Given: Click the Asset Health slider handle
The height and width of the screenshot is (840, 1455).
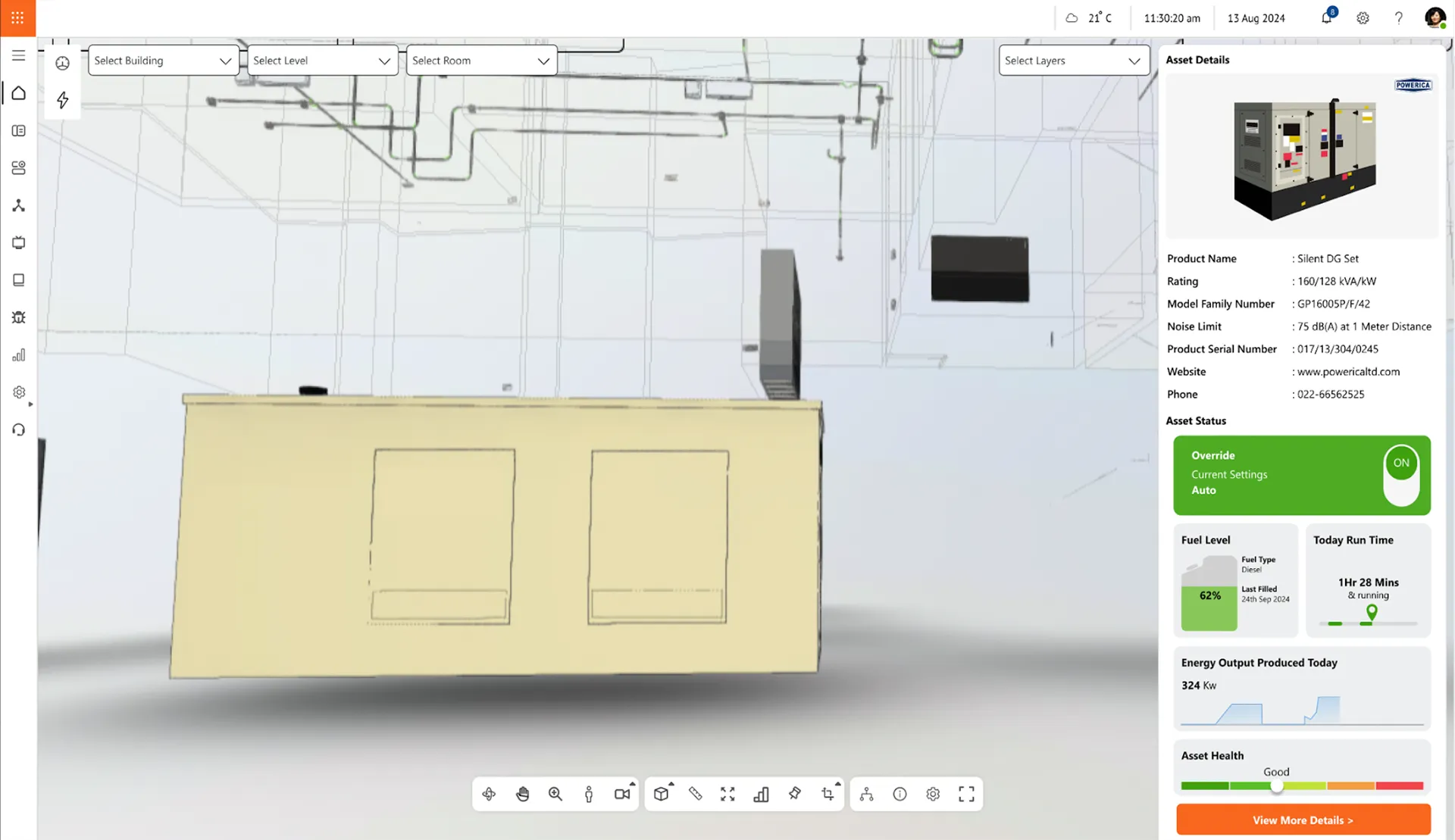Looking at the screenshot, I should 1277,786.
